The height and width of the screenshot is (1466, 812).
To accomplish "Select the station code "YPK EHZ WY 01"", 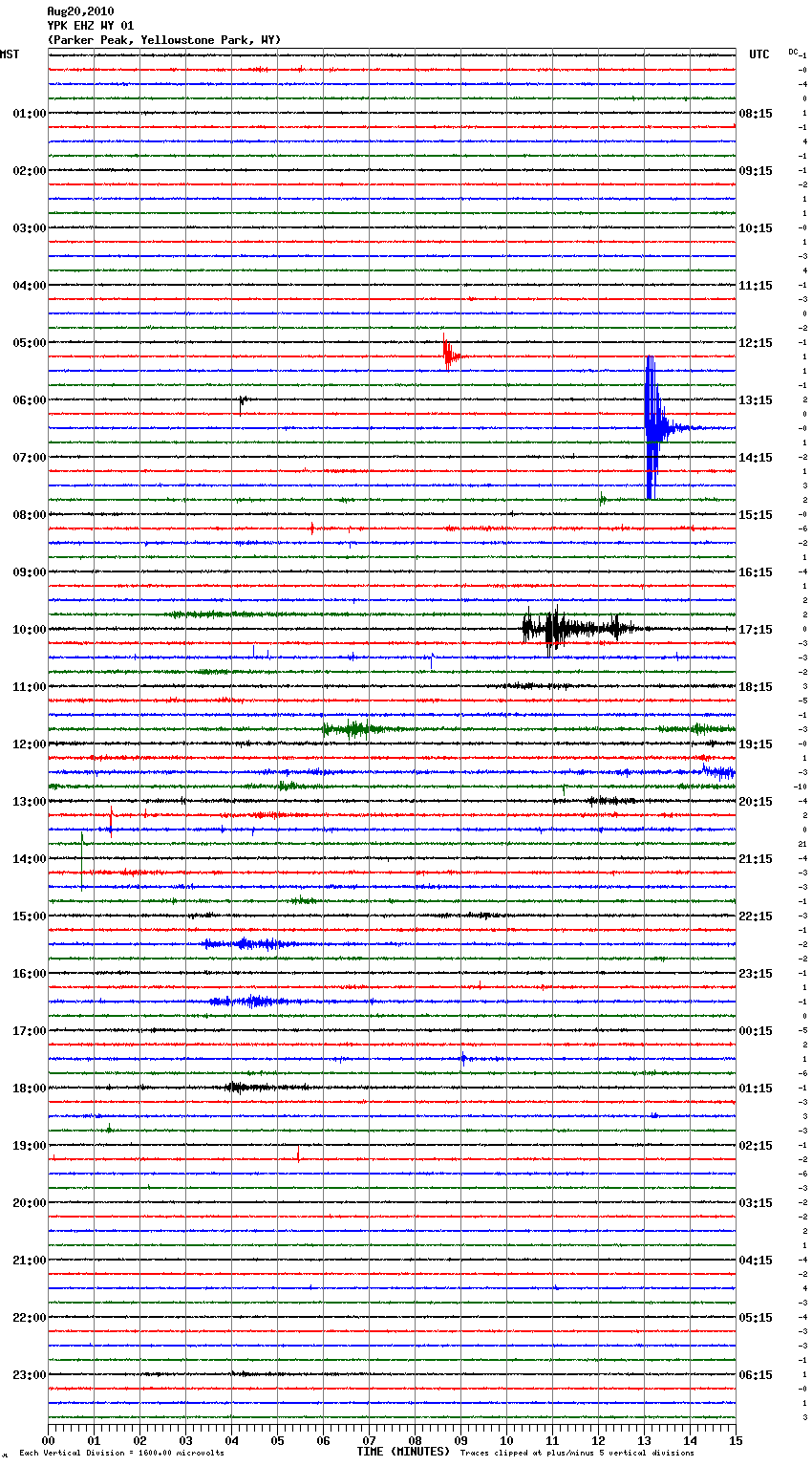I will pyautogui.click(x=91, y=26).
